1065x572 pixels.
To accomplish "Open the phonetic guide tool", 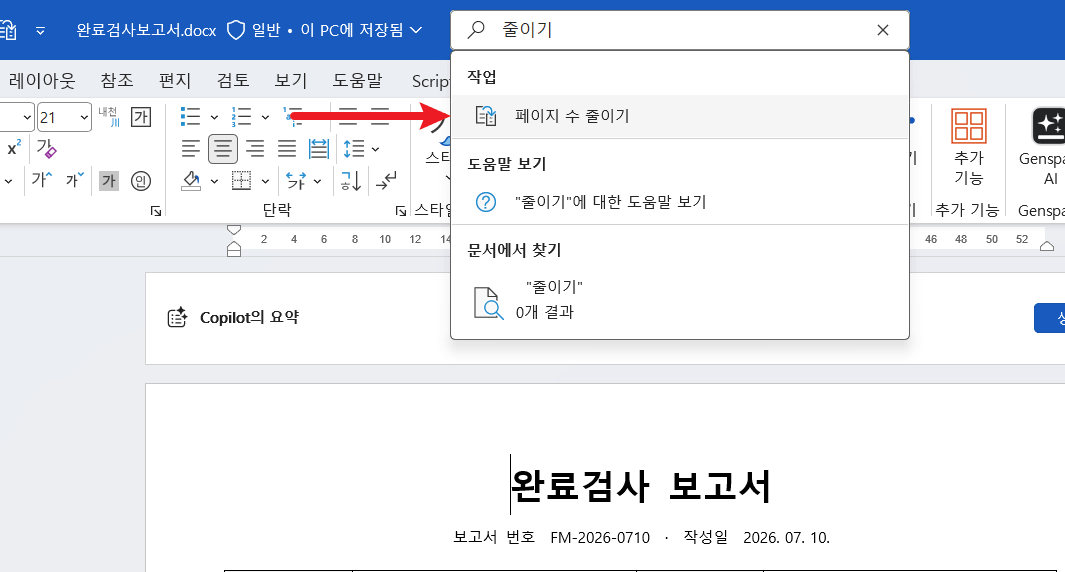I will [x=109, y=117].
